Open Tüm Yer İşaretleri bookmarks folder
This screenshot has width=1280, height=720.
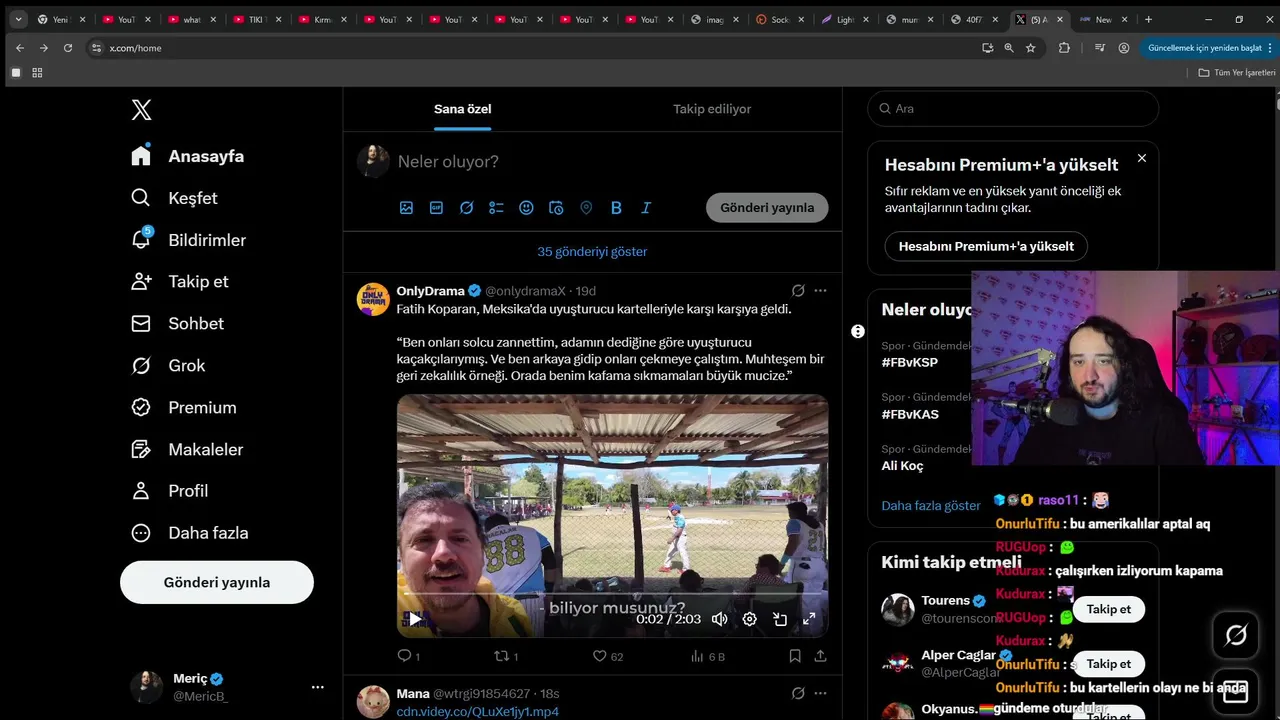[x=1237, y=73]
